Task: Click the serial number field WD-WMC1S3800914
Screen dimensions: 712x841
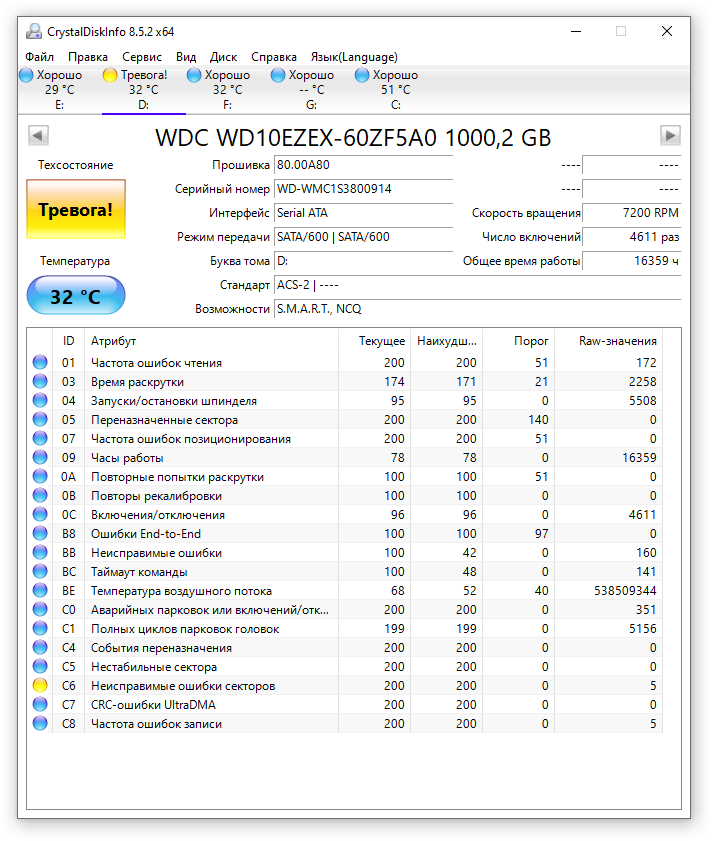Action: (363, 189)
